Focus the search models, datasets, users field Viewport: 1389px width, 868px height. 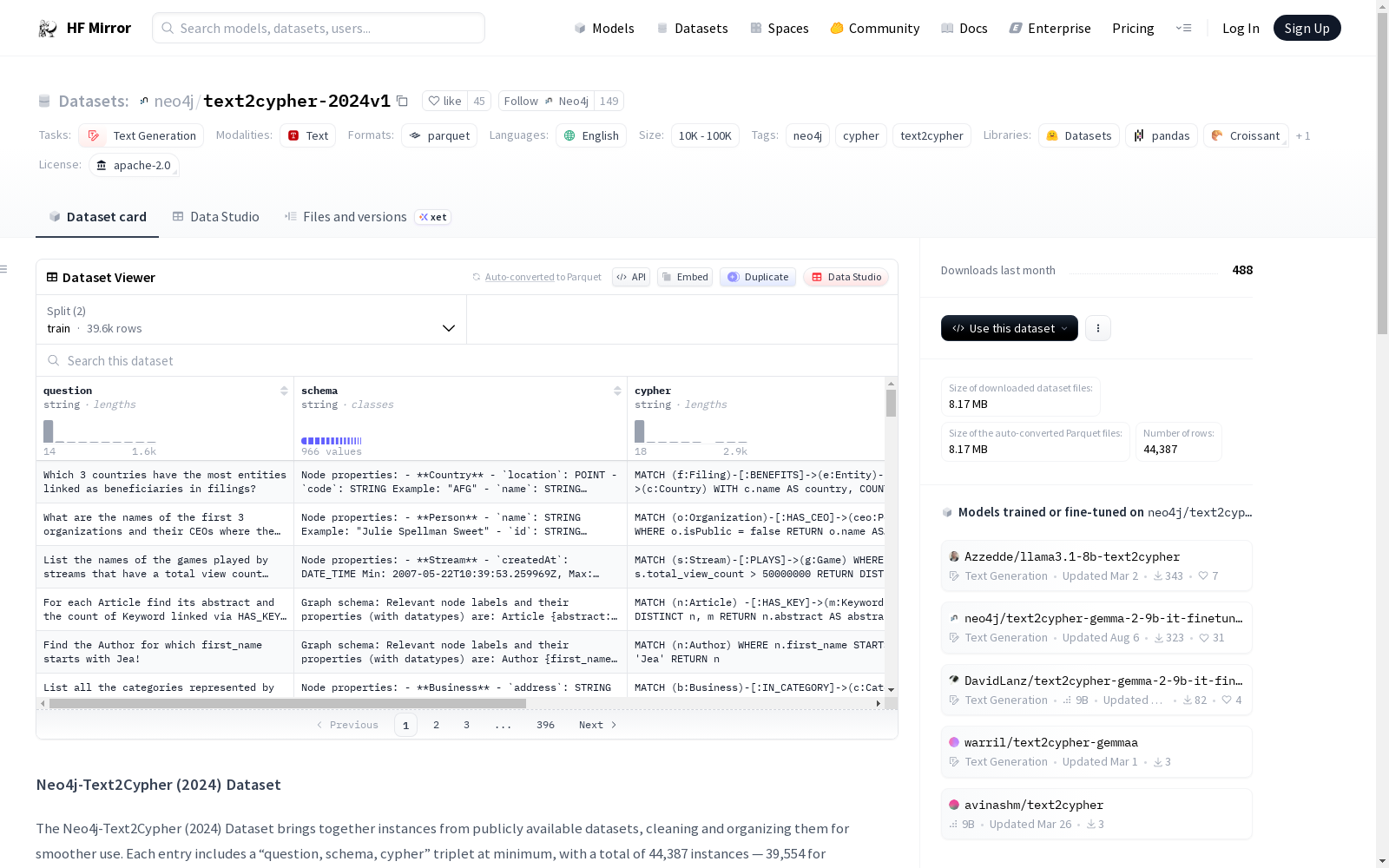tap(319, 28)
